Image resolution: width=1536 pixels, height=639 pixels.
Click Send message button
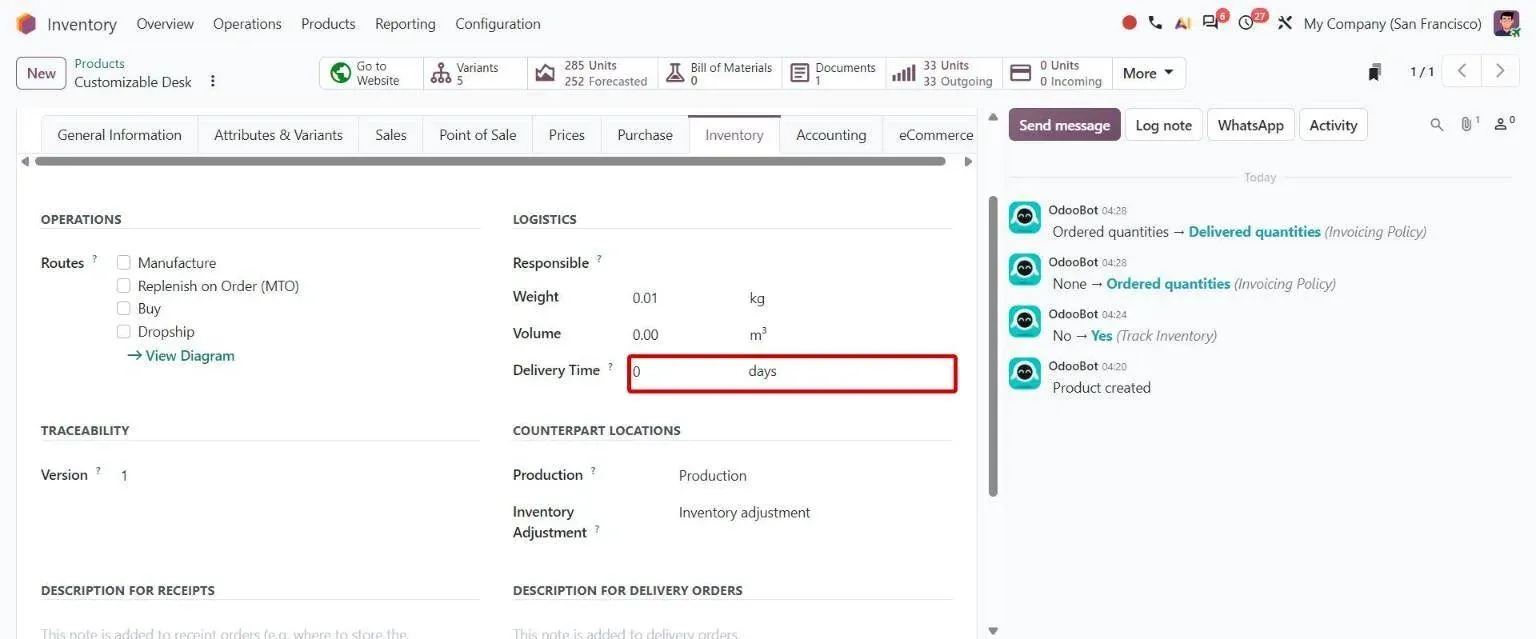tap(1064, 125)
